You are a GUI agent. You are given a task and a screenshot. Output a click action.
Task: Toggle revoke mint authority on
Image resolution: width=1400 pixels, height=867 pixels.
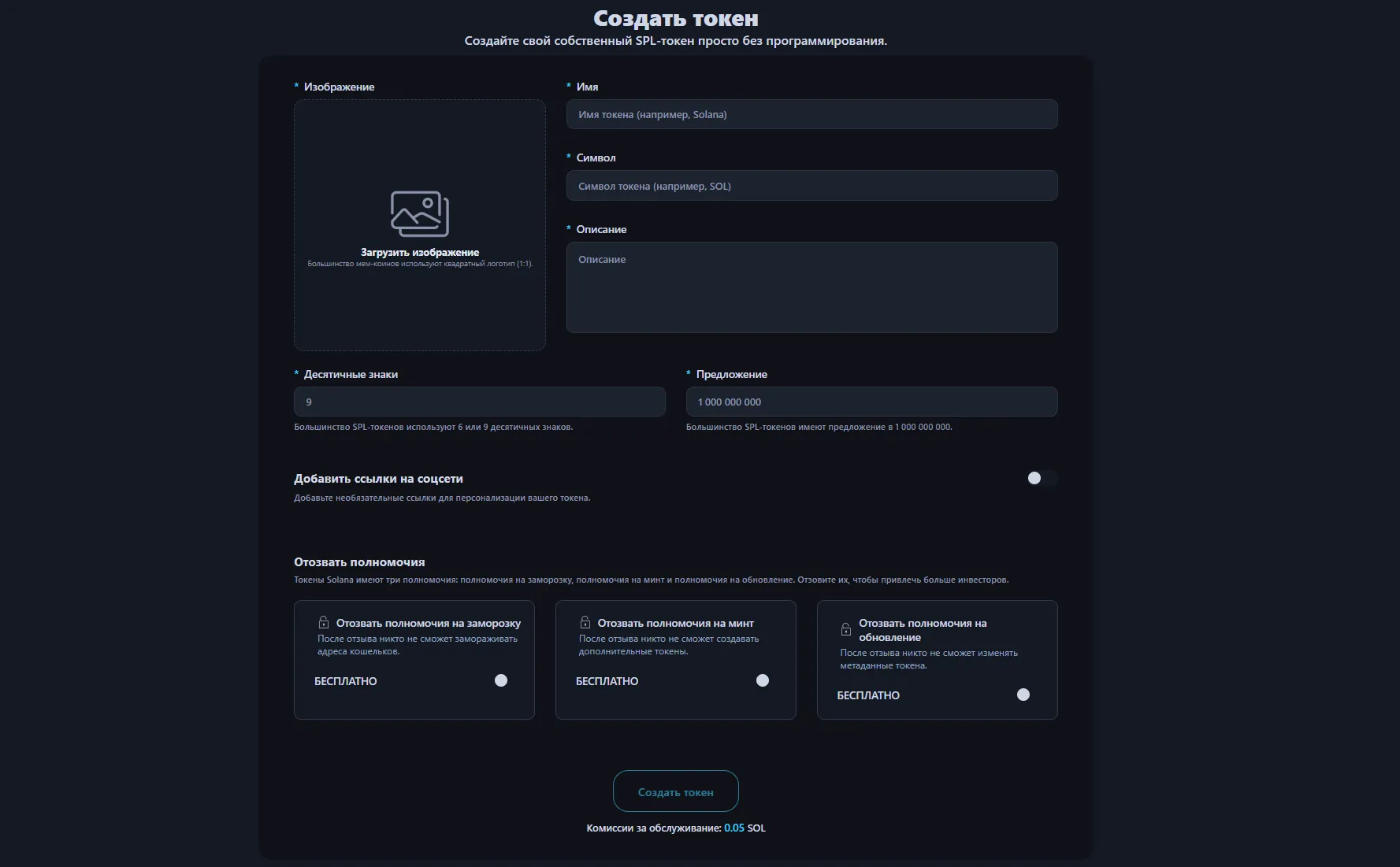(x=762, y=680)
